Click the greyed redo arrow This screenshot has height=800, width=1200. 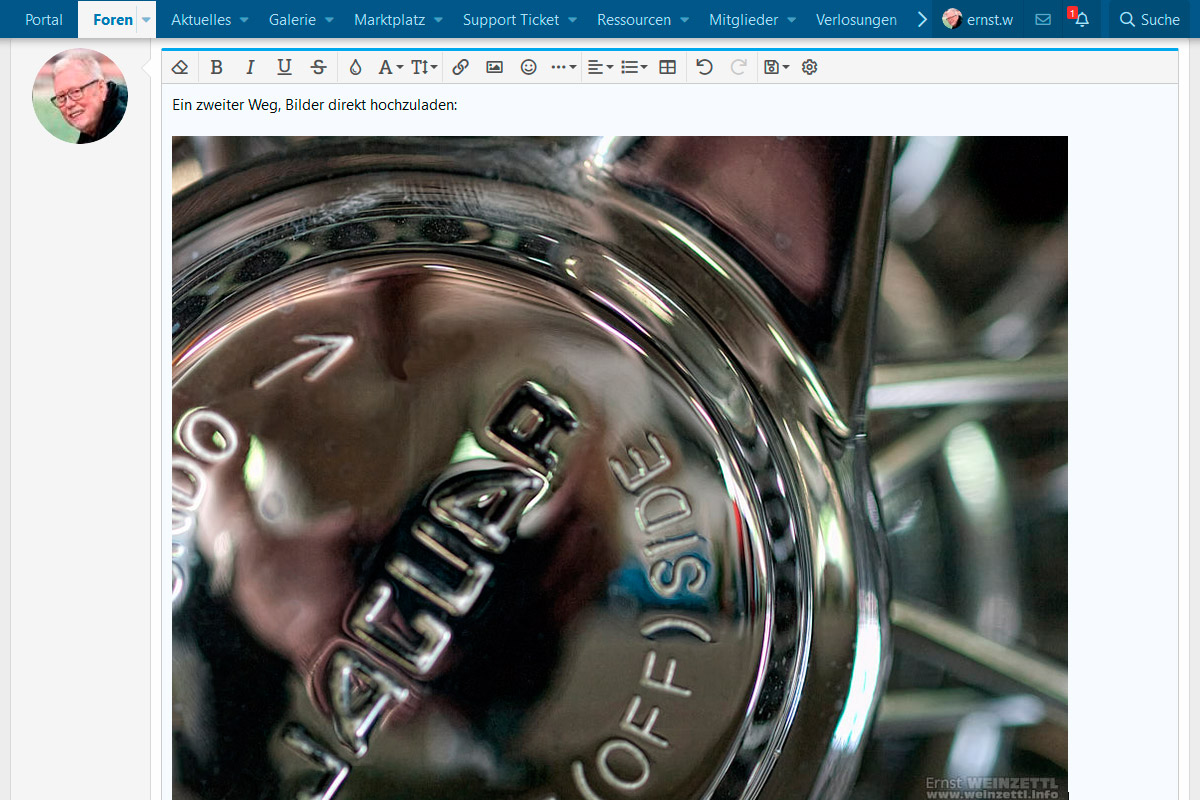tap(739, 67)
